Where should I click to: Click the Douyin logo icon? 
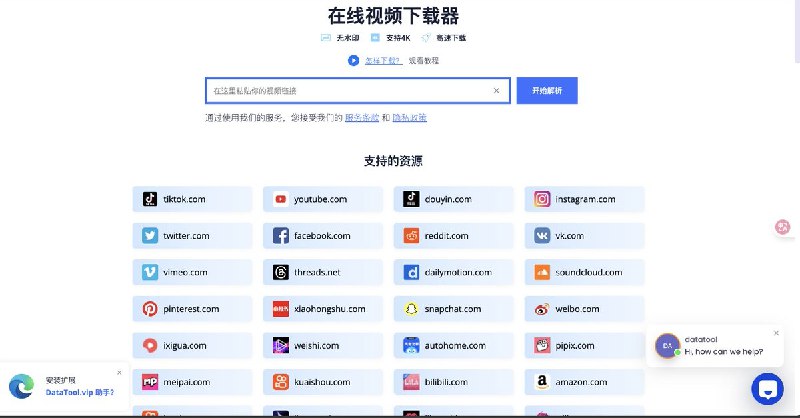coord(411,199)
